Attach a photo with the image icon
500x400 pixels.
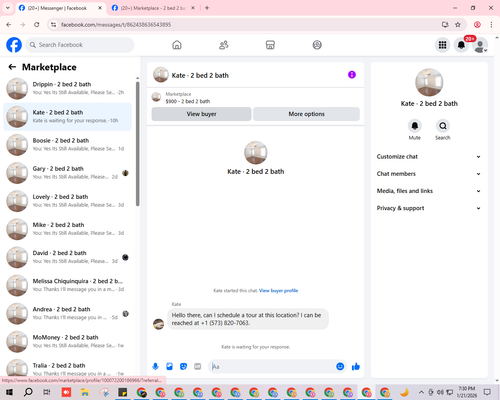[169, 367]
